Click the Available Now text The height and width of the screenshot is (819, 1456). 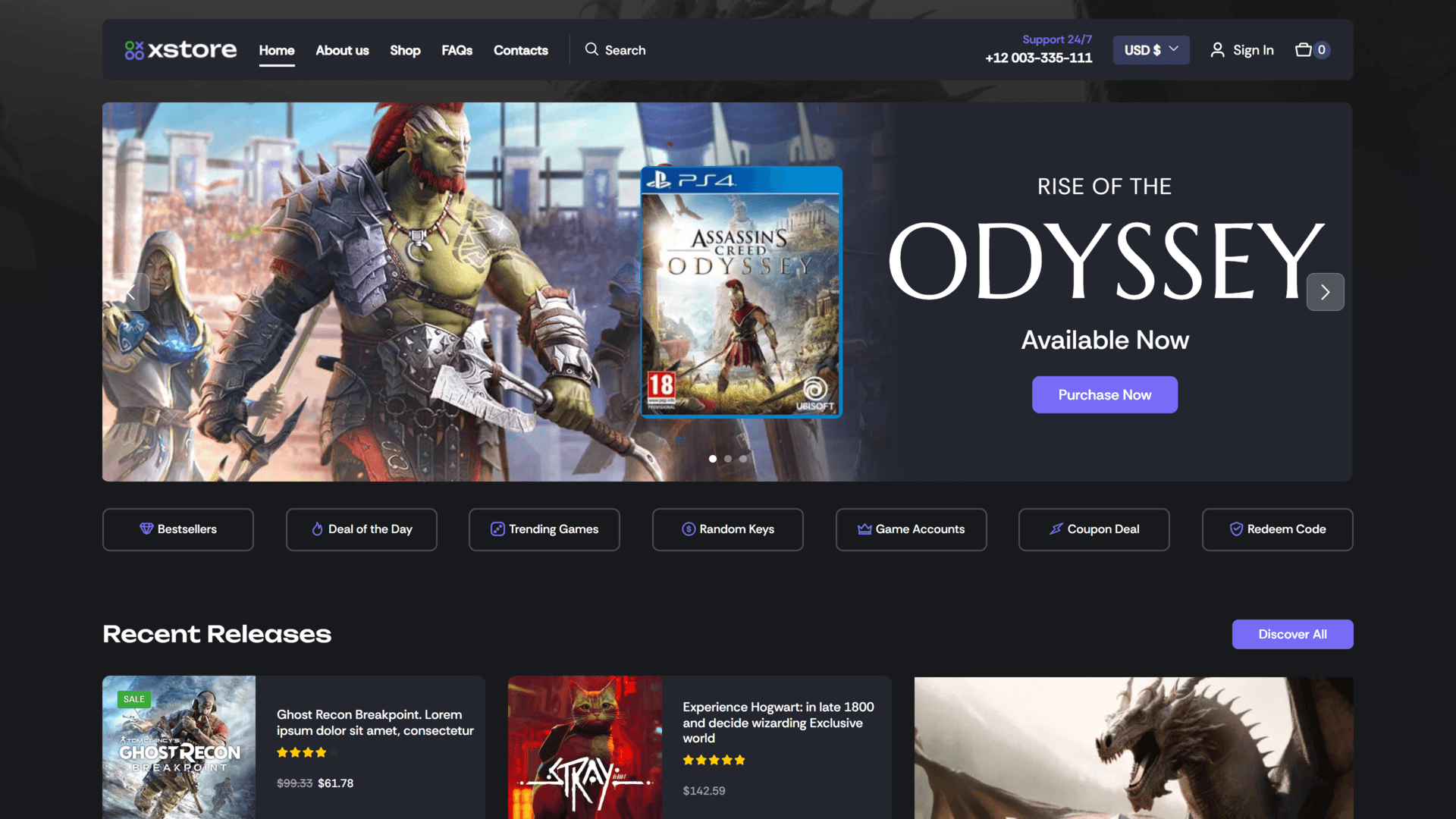coord(1105,340)
